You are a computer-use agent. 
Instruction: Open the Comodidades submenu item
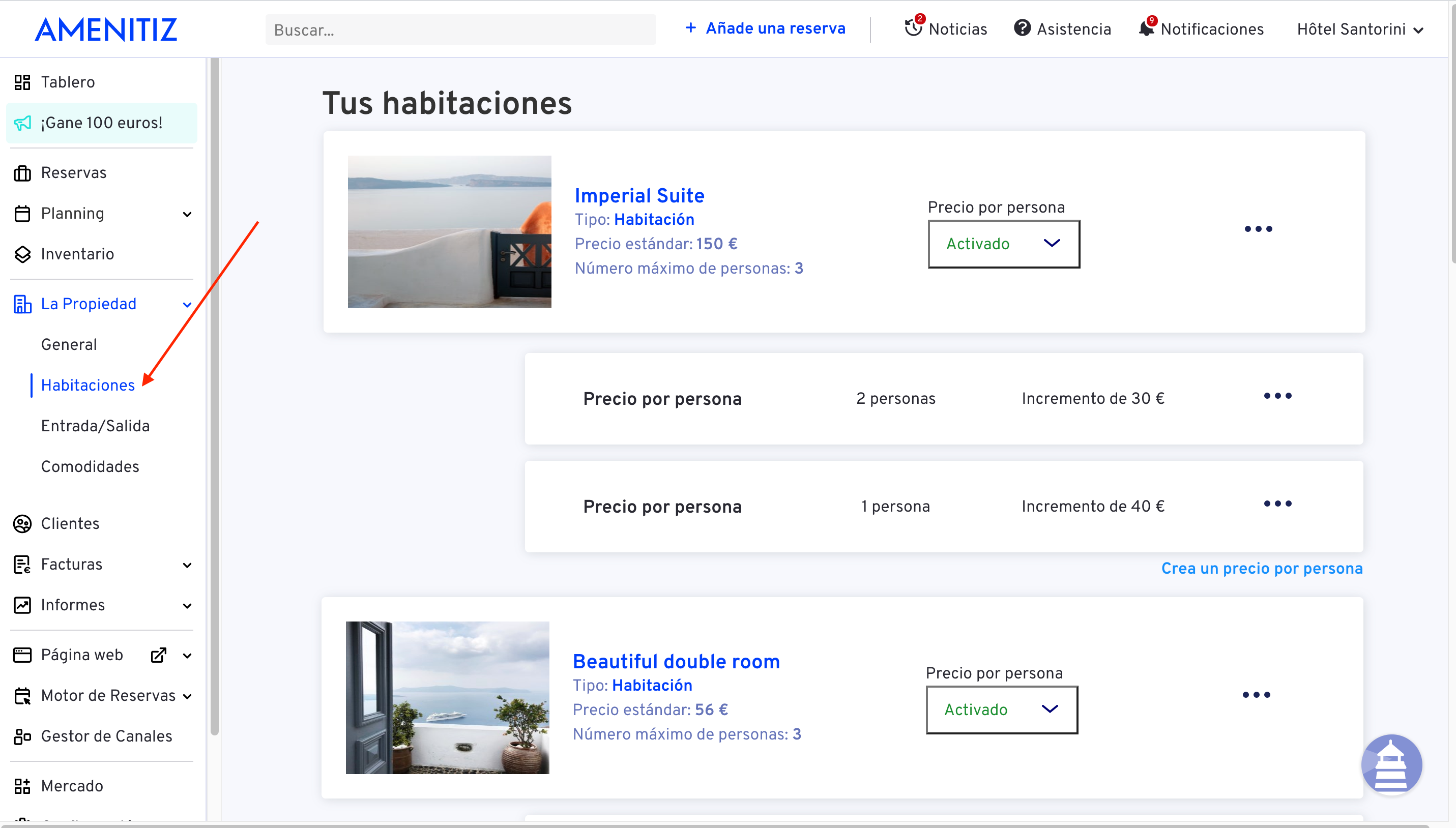90,467
